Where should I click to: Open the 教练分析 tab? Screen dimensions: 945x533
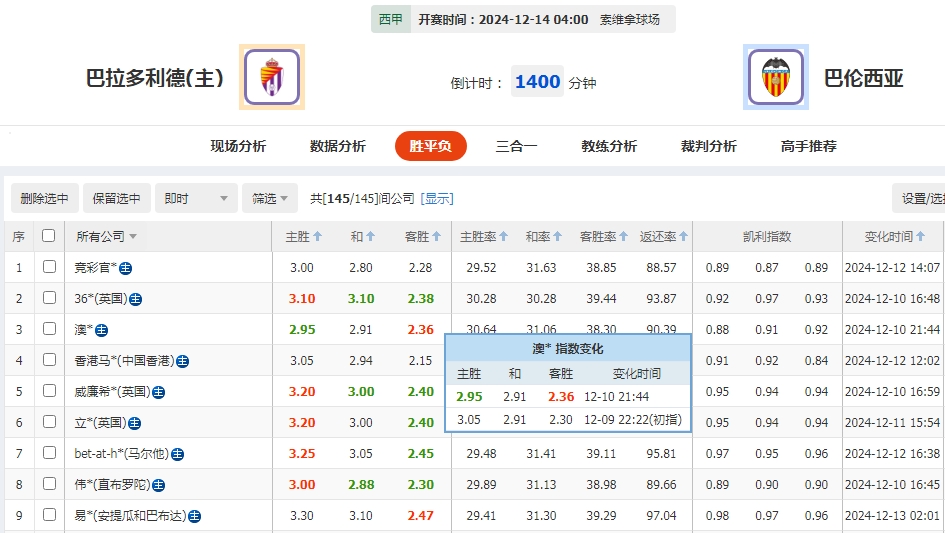click(x=609, y=146)
